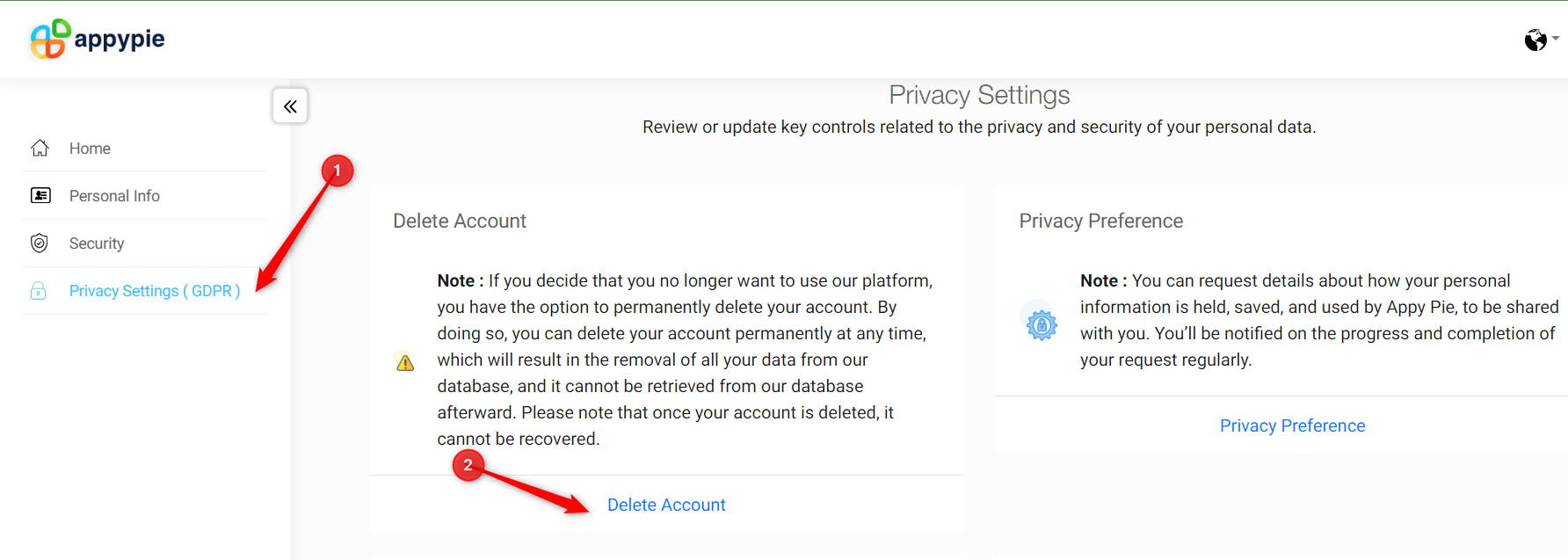Select Personal Info in the sidebar
This screenshot has width=1568, height=560.
click(114, 195)
